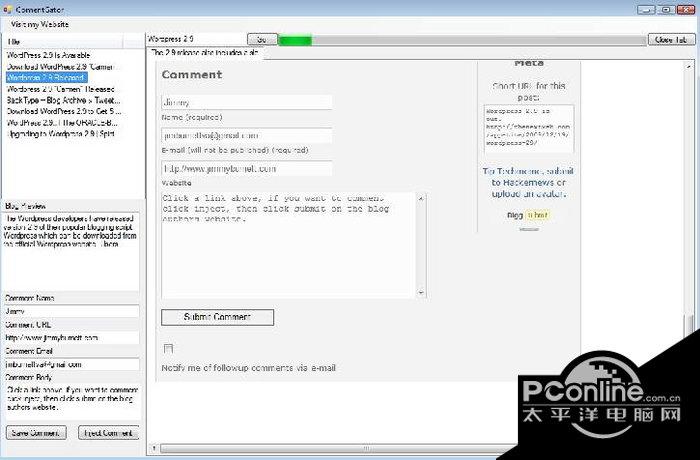
Task: Select highlighted 'Wordpress 2.9 Released' entry
Action: tap(46, 78)
